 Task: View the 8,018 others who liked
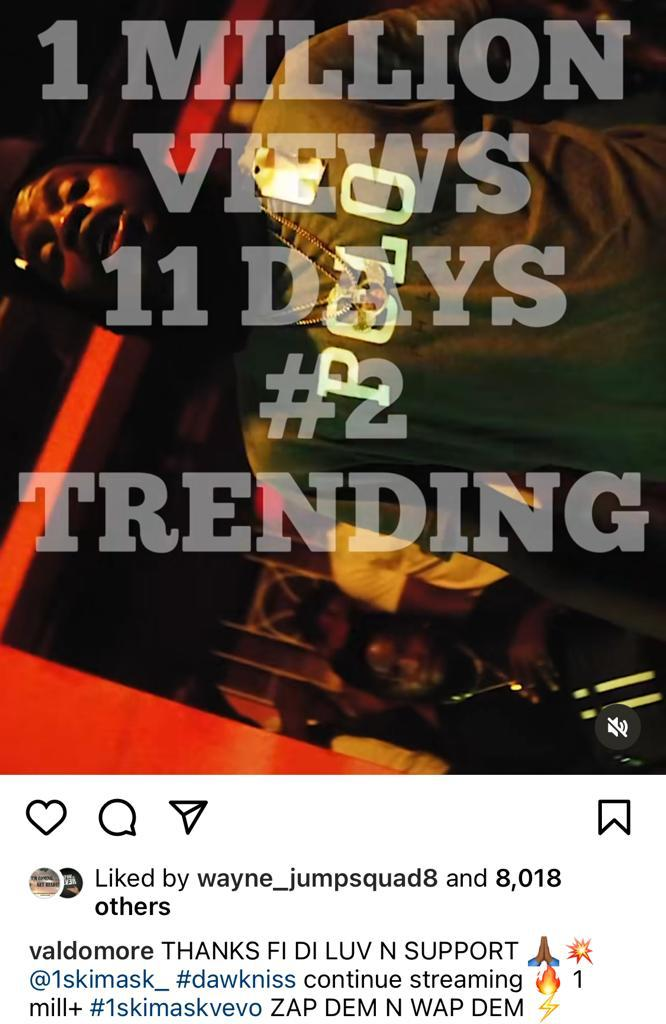click(528, 878)
